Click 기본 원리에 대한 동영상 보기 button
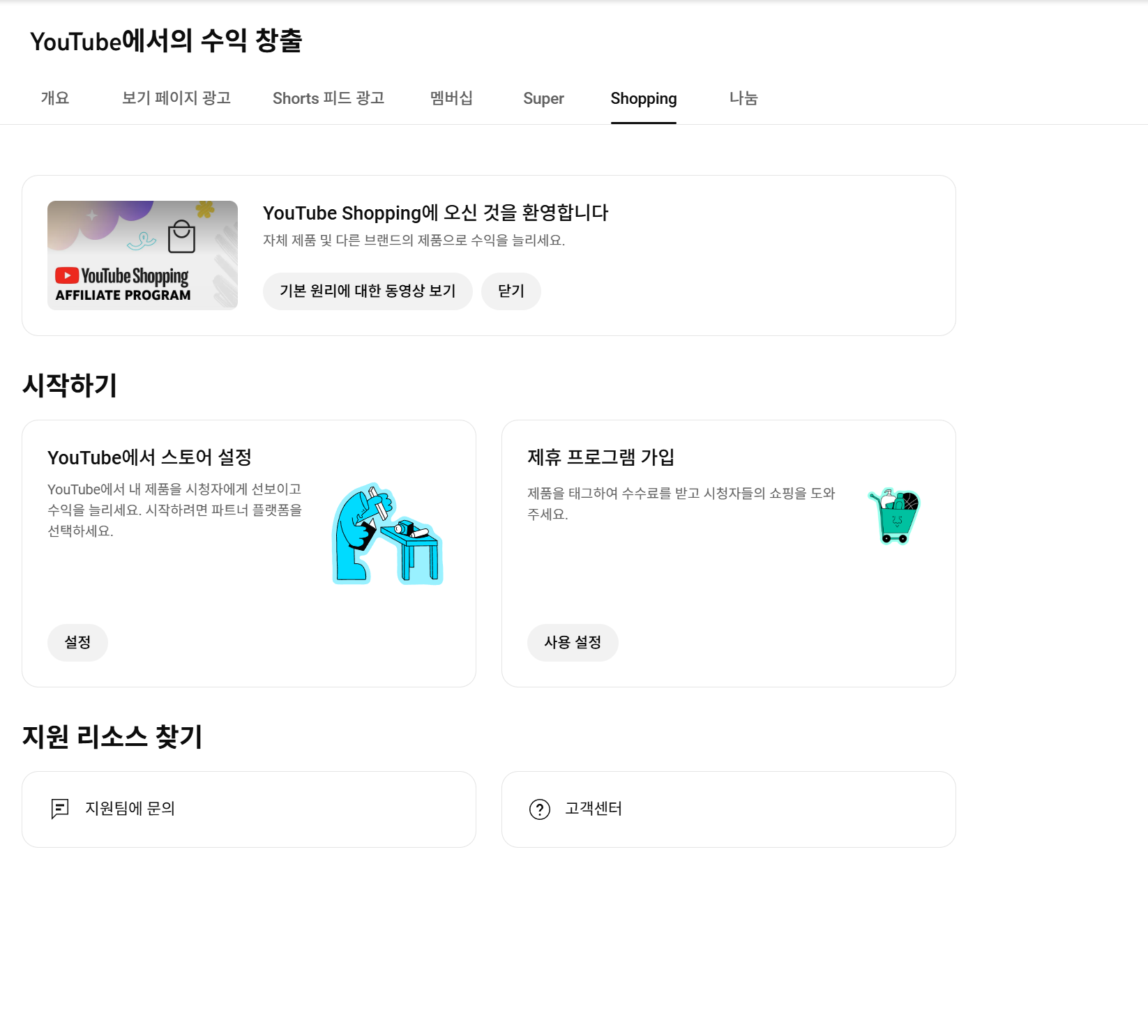Screen dimensions: 1148x1036 368,291
